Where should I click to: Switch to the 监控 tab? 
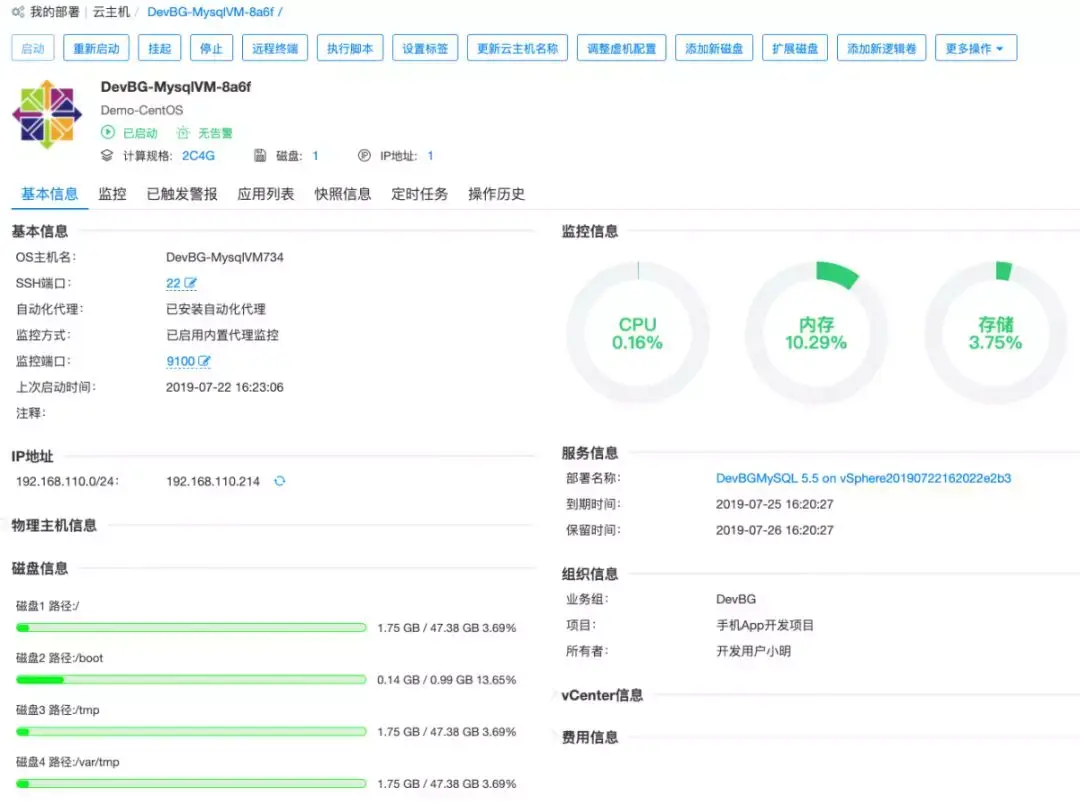pos(112,194)
